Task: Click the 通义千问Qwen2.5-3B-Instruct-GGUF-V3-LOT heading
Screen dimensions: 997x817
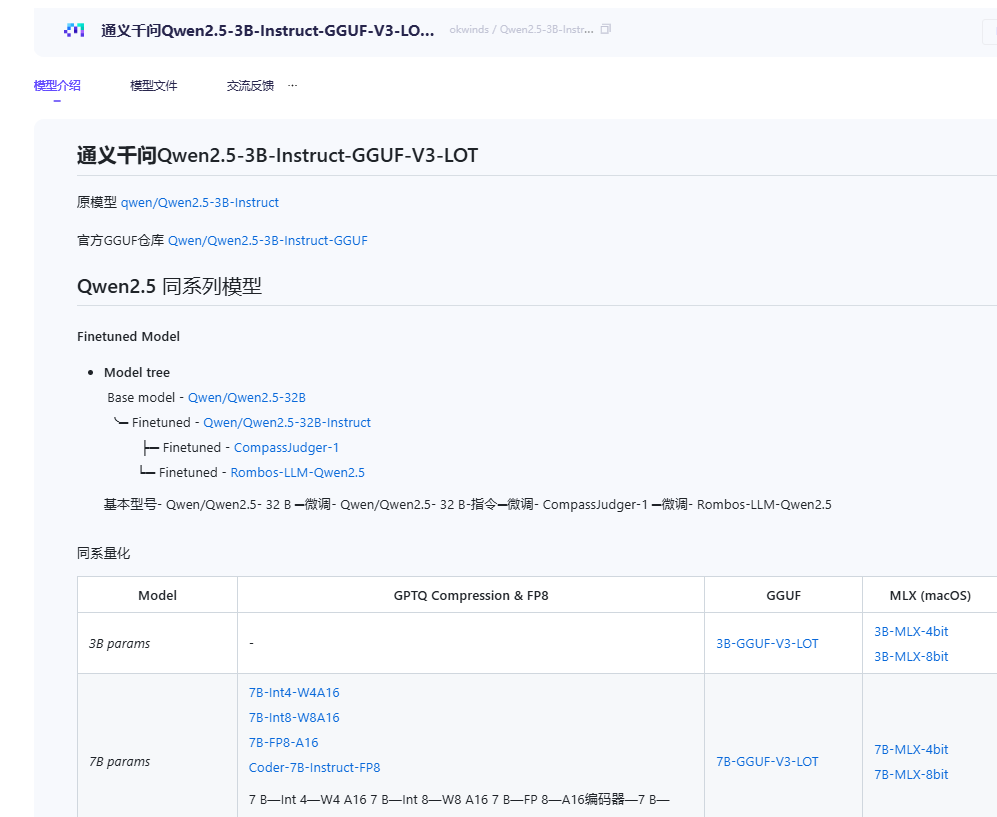Action: (277, 155)
